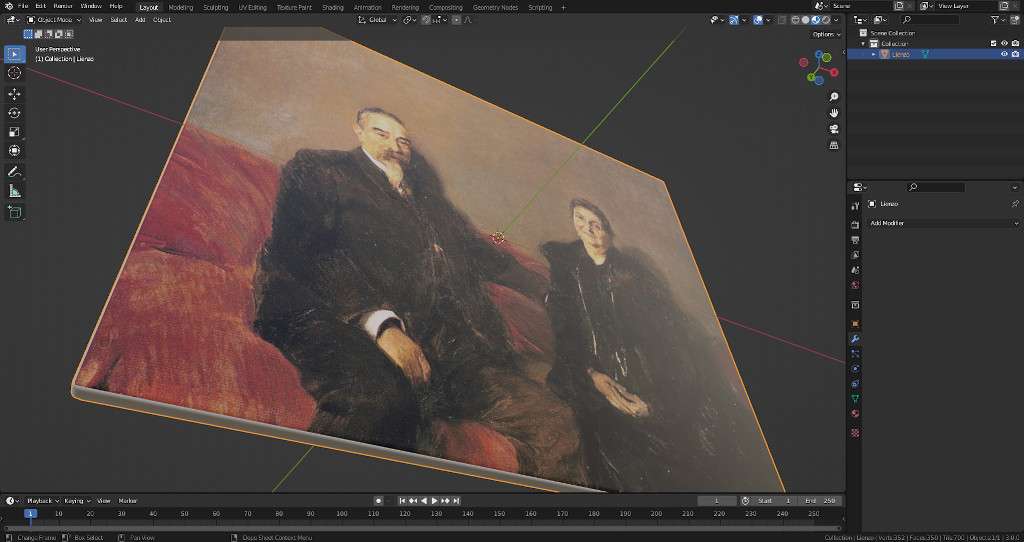Image resolution: width=1024 pixels, height=542 pixels.
Task: Switch to the UV Editing workspace tab
Action: (253, 7)
